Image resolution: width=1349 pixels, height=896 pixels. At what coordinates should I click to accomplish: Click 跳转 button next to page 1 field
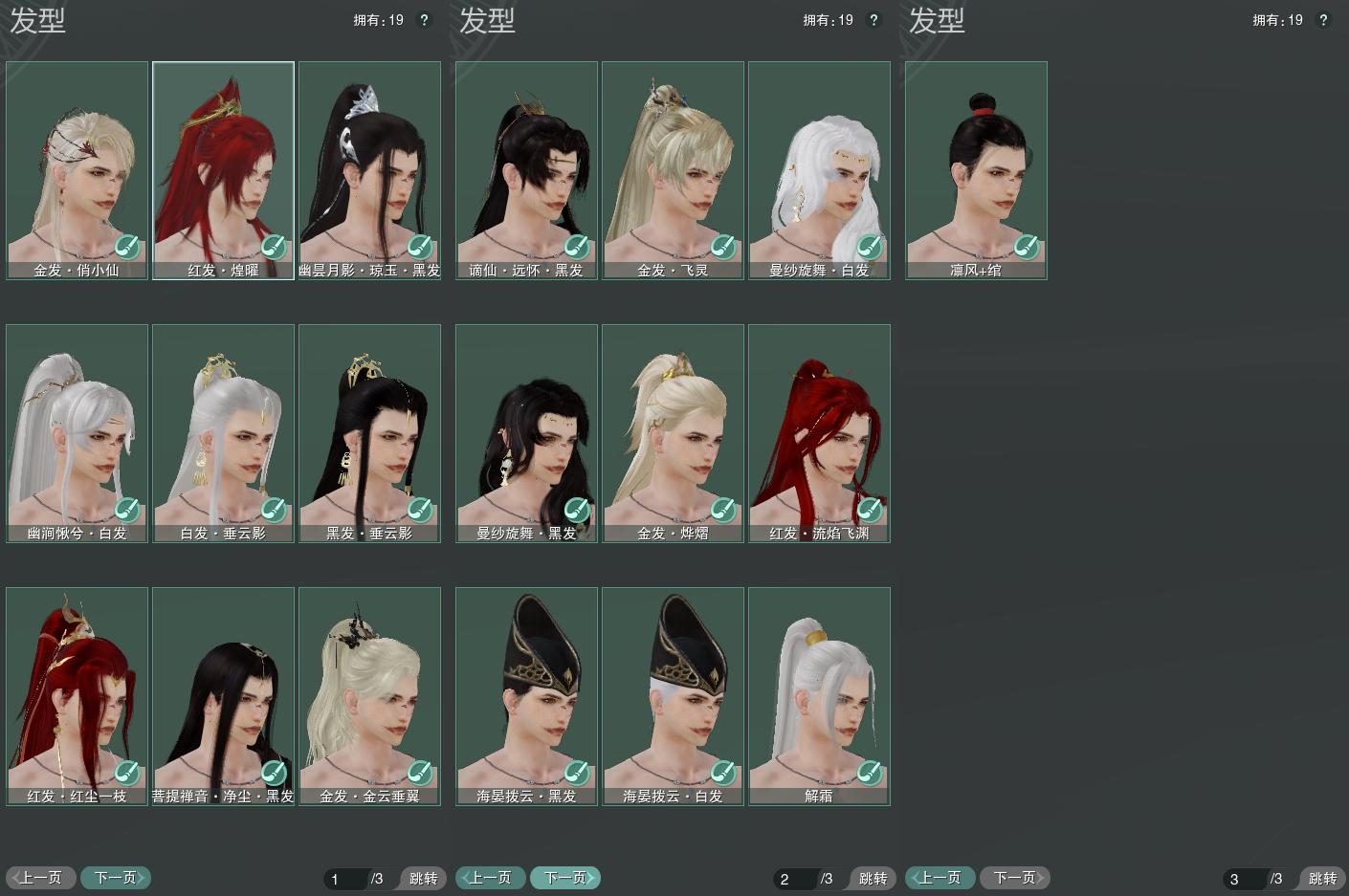point(422,878)
